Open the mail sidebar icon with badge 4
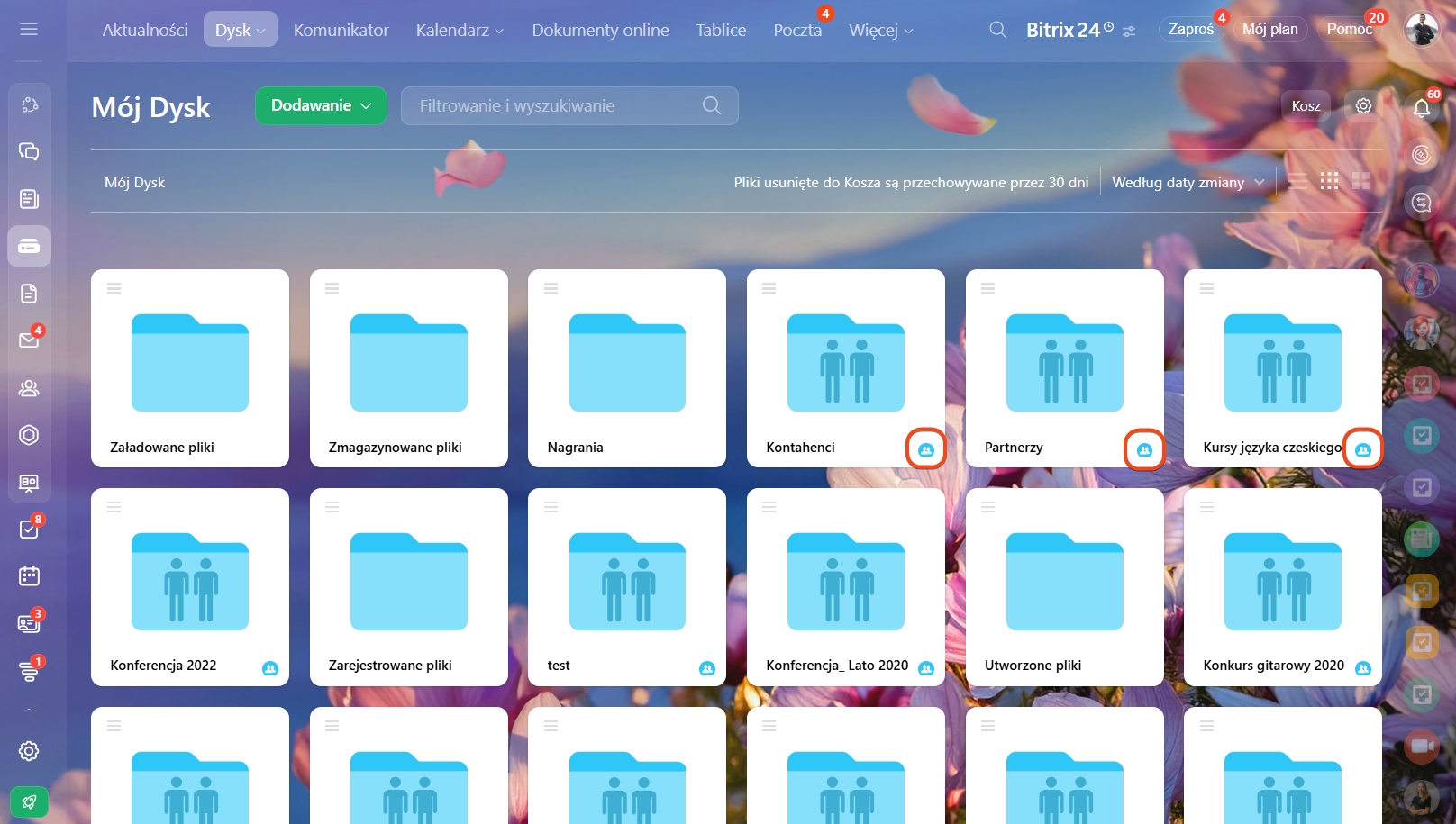 click(29, 340)
